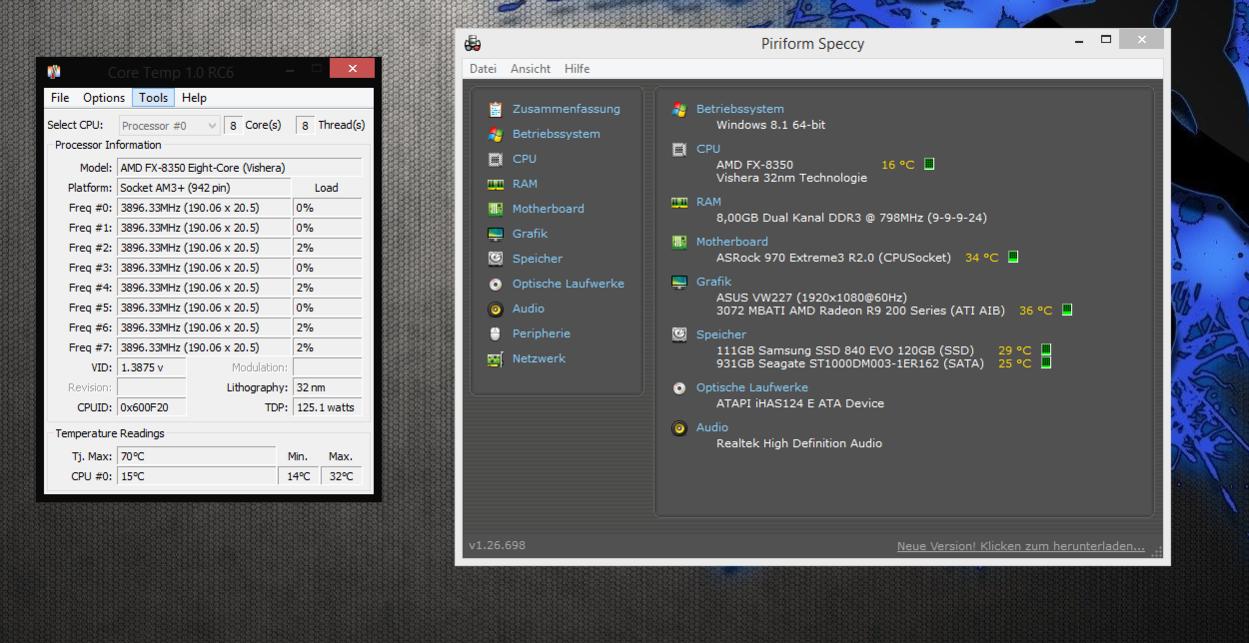Click the Grafik monitor icon in Speccy sidebar
The height and width of the screenshot is (643, 1249).
[x=495, y=234]
